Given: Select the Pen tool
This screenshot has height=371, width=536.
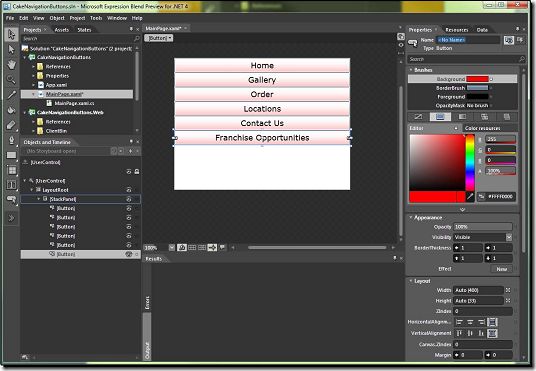Looking at the screenshot, I should tap(11, 140).
